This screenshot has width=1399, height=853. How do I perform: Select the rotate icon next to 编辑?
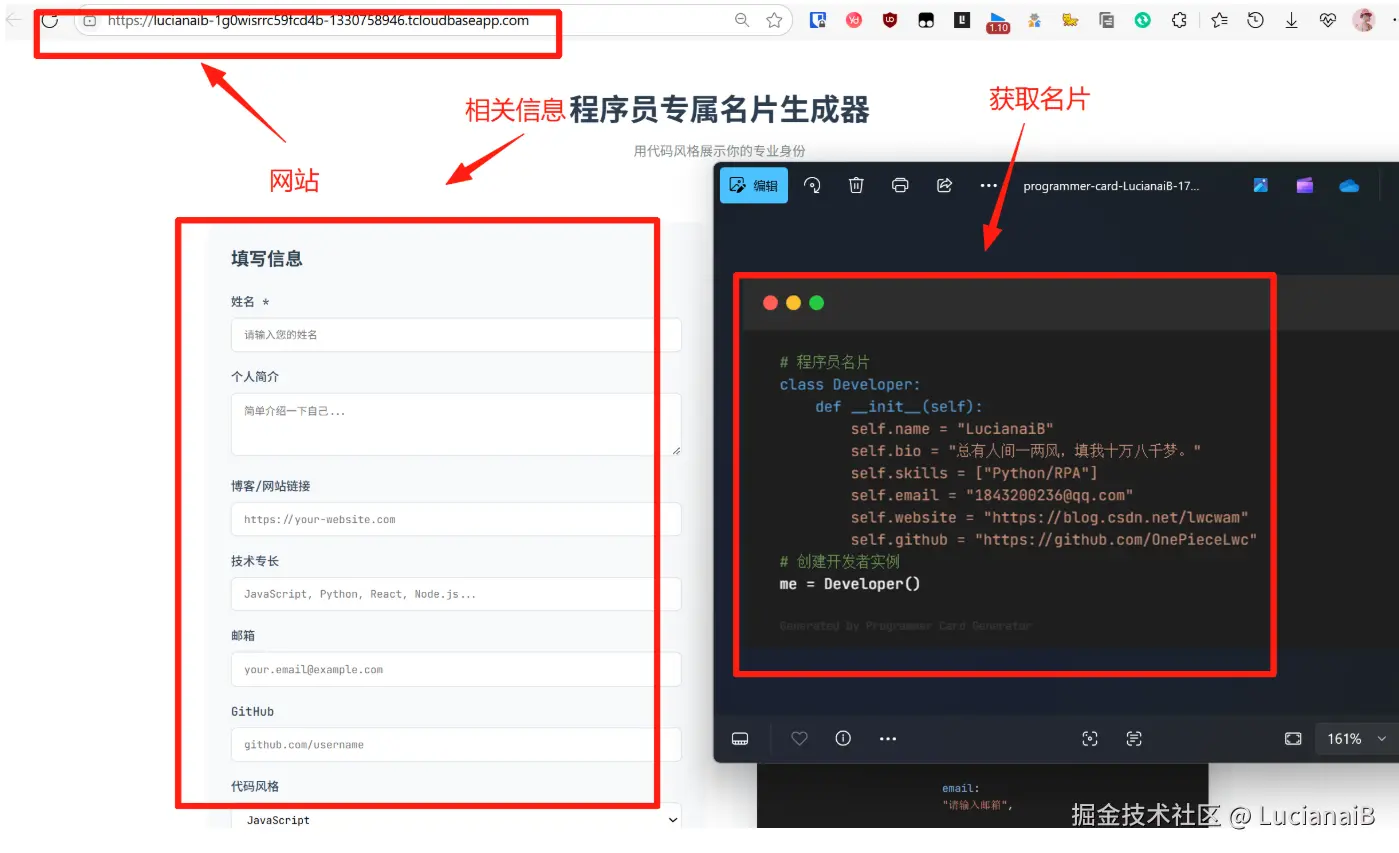point(812,185)
